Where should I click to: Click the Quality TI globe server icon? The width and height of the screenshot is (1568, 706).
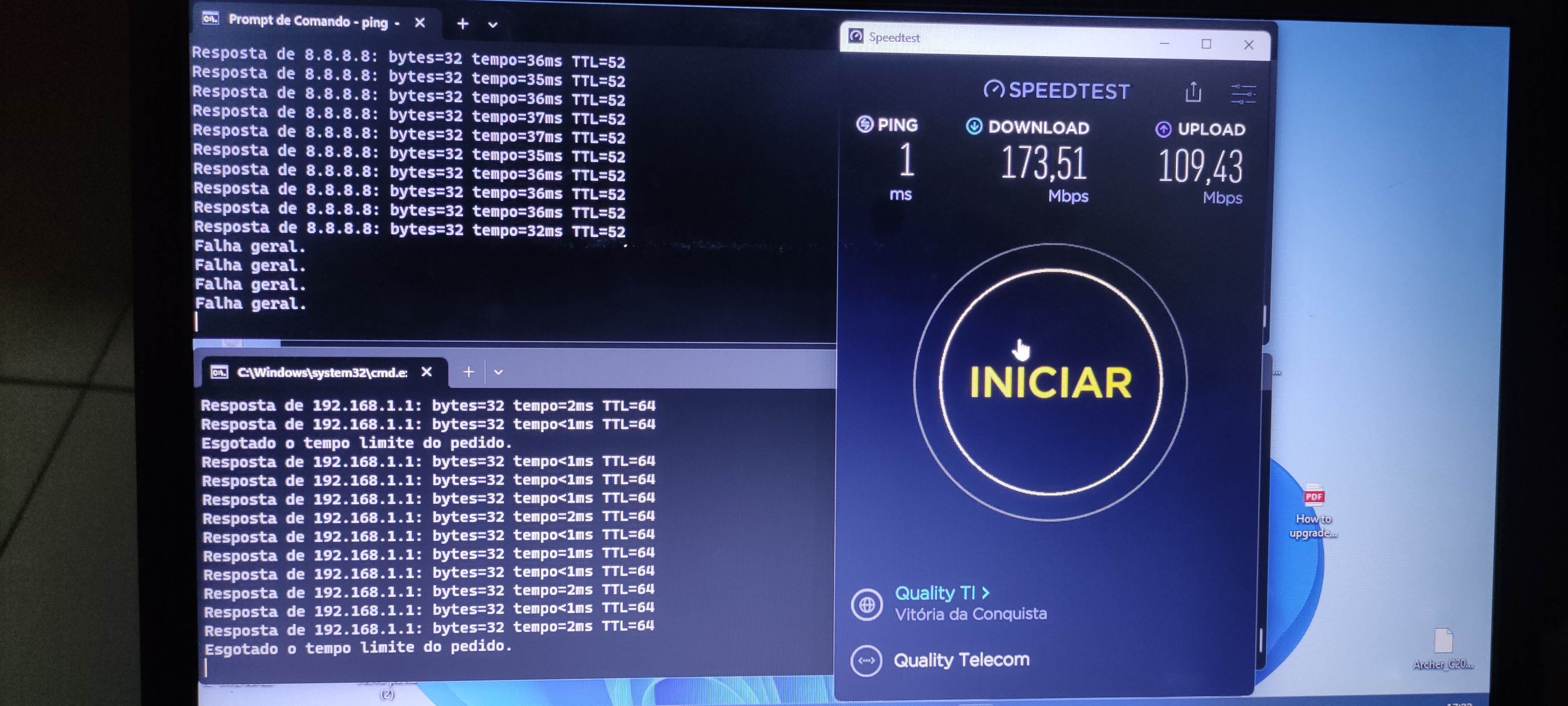[866, 605]
